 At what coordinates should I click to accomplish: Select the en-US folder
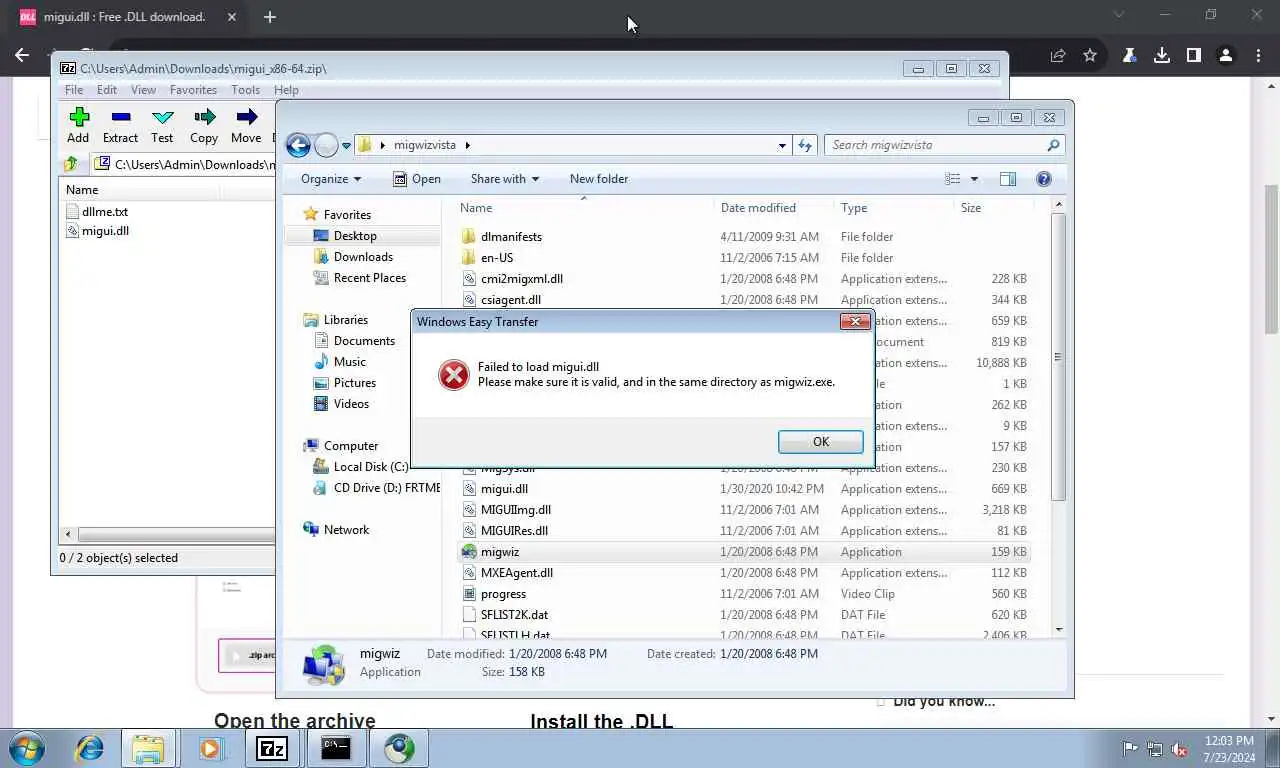[x=496, y=258]
